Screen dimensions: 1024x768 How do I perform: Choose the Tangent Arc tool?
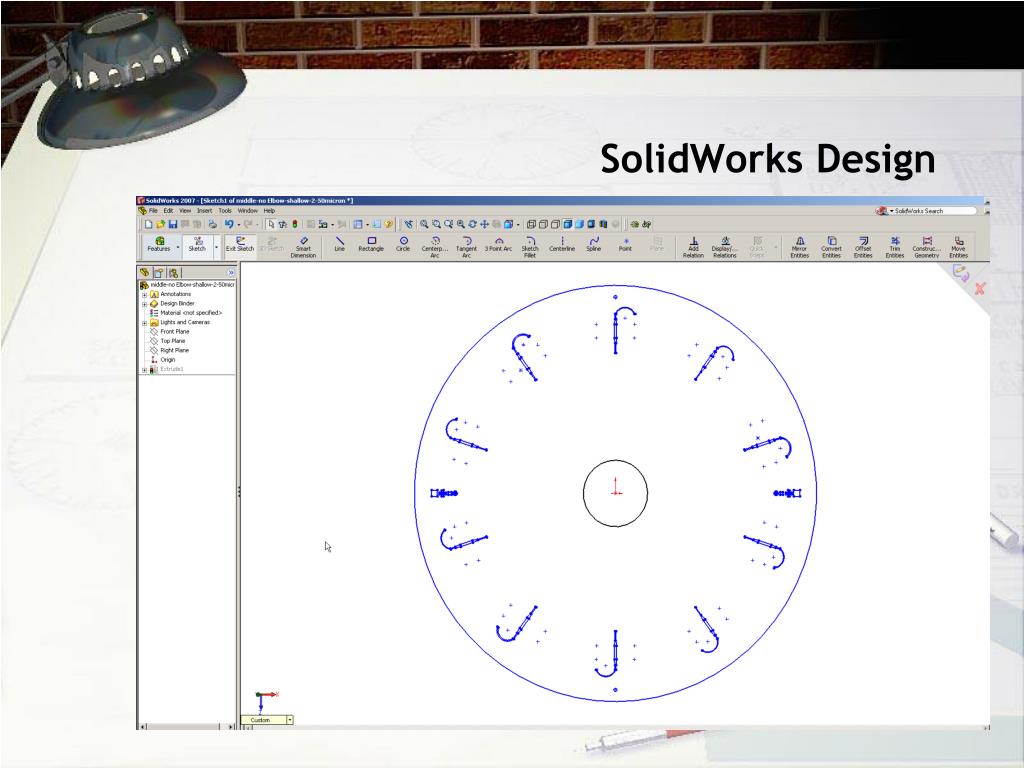coord(466,247)
